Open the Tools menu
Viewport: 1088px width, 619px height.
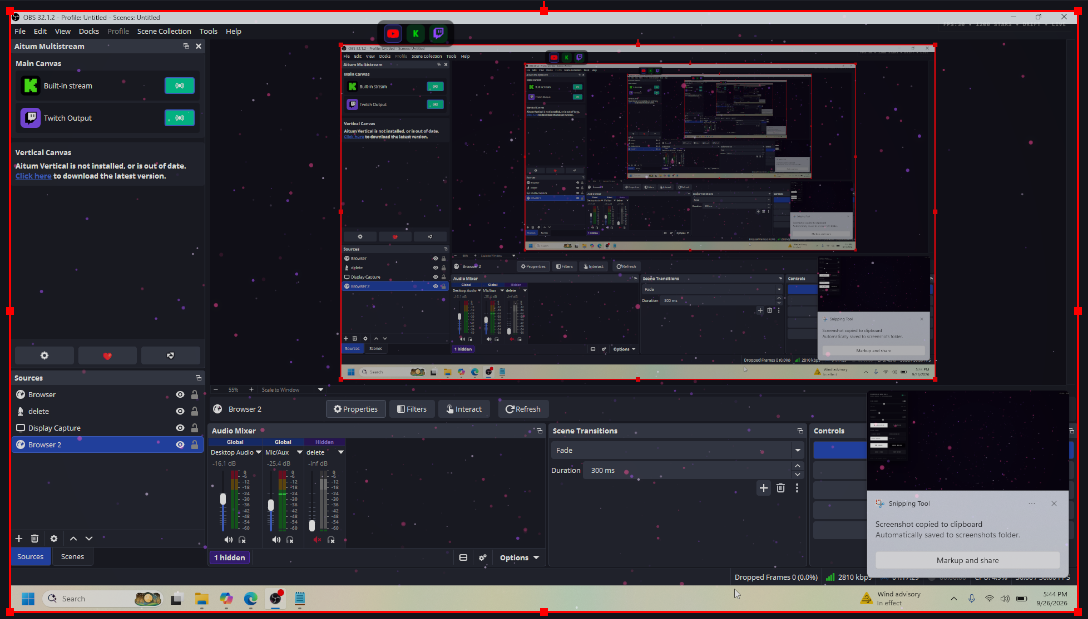pos(208,31)
